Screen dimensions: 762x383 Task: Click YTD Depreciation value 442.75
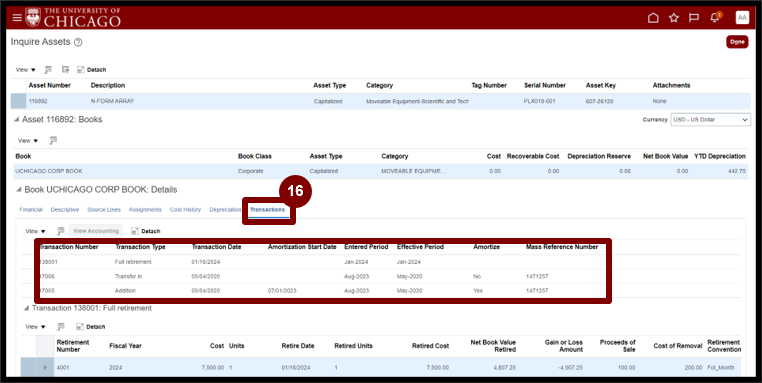737,171
